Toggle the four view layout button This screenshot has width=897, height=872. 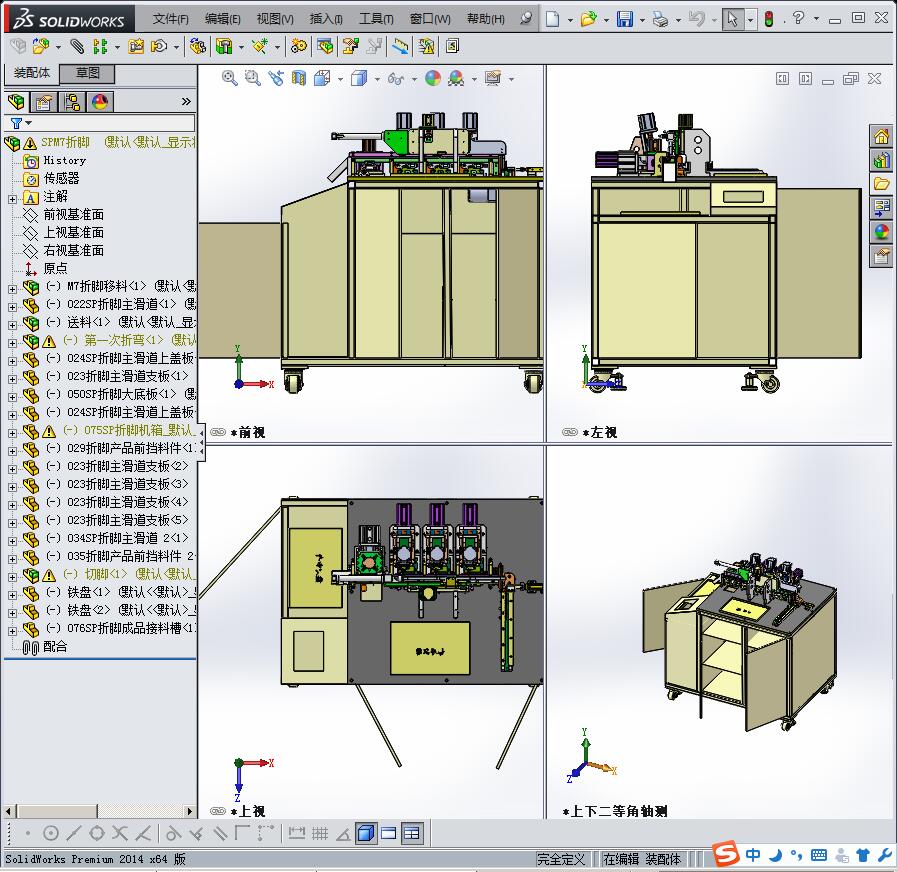point(411,833)
